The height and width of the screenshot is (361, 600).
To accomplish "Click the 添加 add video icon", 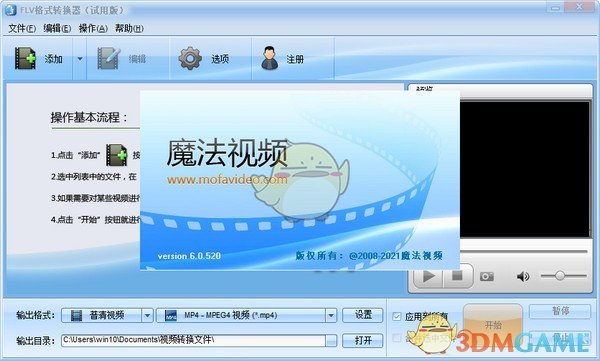I will pyautogui.click(x=25, y=58).
